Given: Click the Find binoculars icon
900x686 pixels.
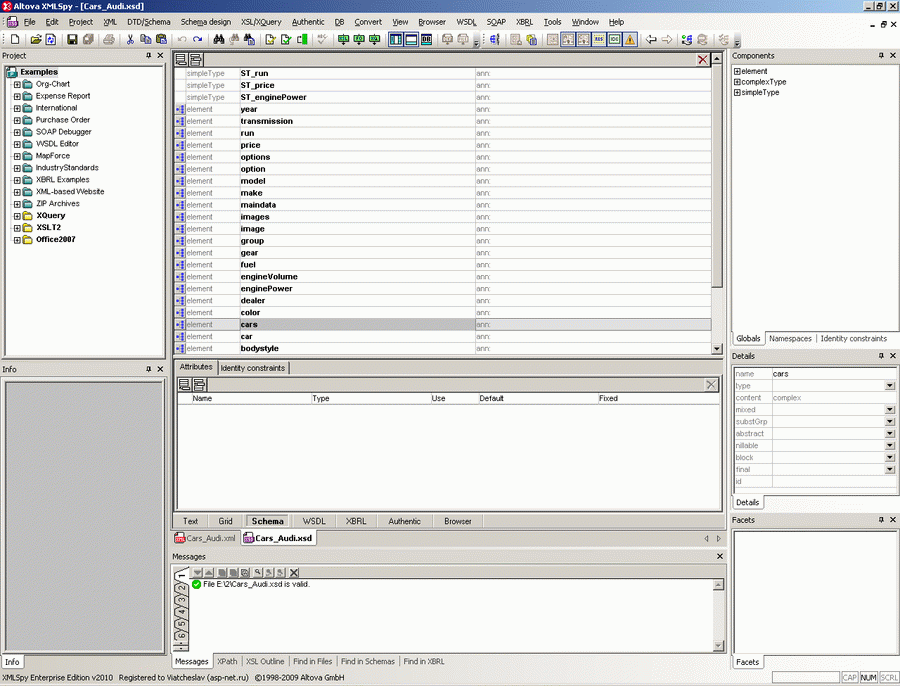Looking at the screenshot, I should tap(219, 39).
